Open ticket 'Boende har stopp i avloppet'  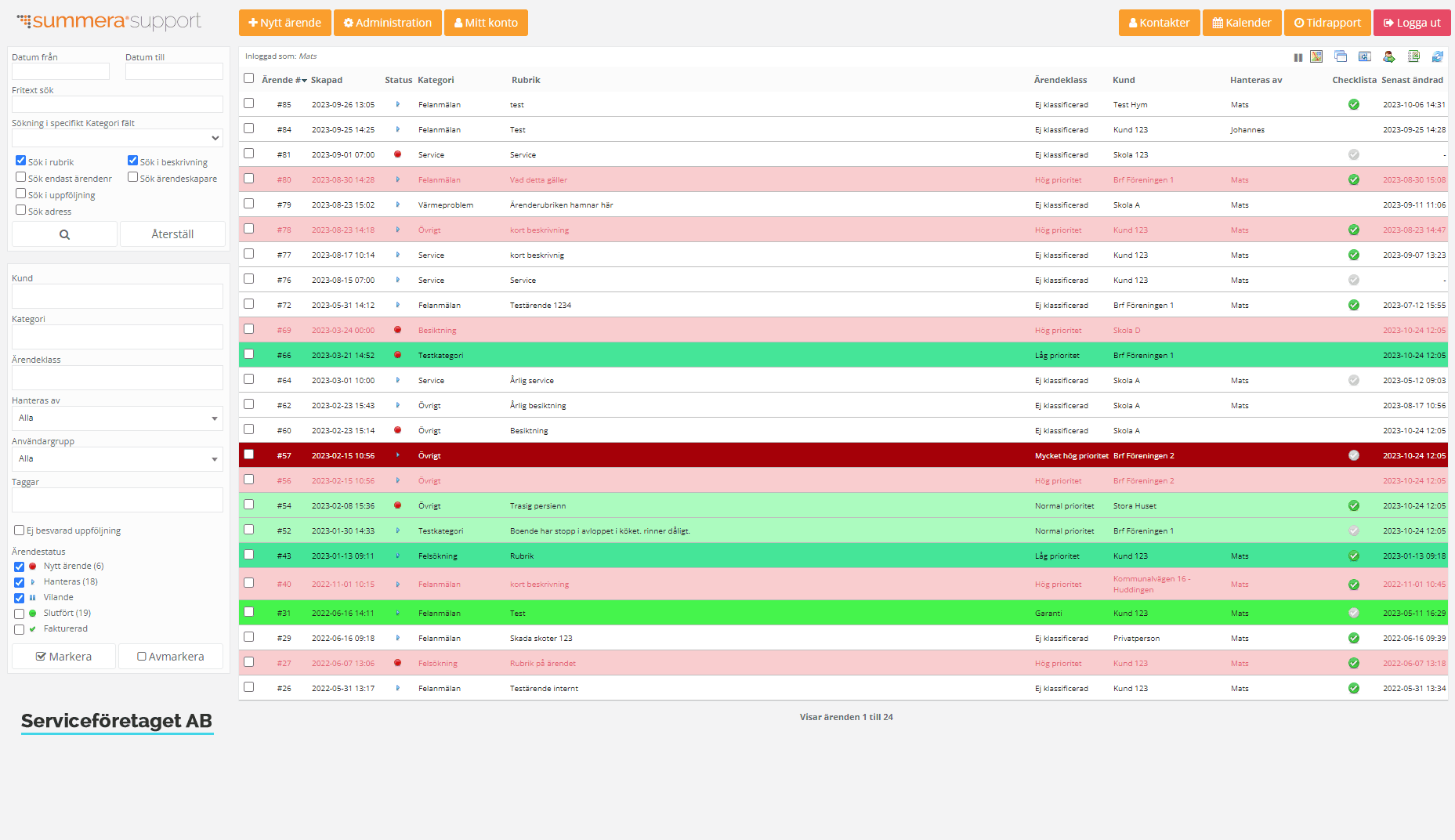(x=599, y=530)
